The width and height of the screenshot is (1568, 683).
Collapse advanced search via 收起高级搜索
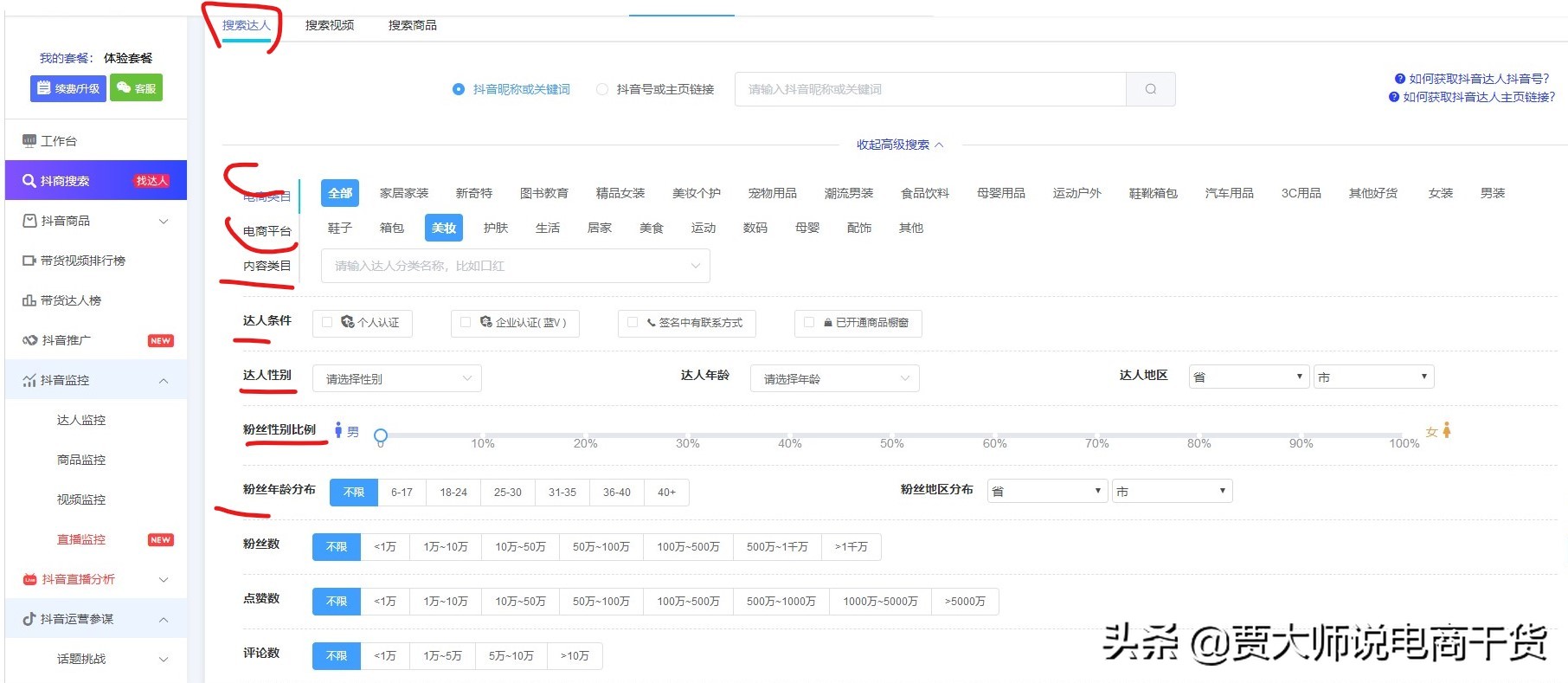[900, 145]
